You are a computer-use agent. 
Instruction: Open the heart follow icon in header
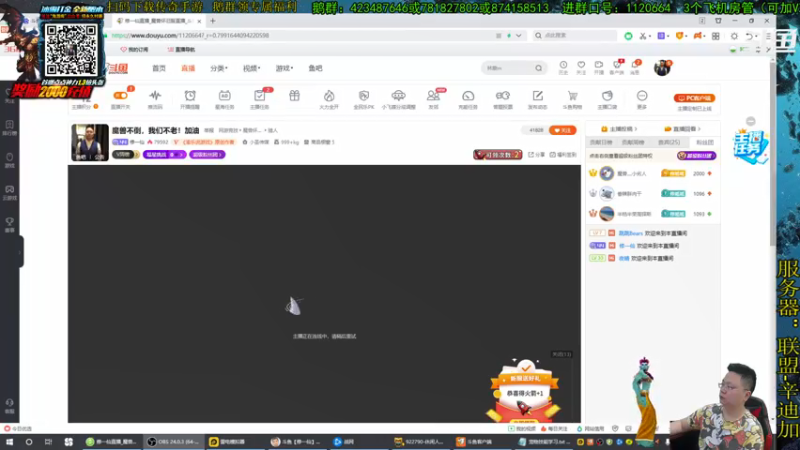581,65
